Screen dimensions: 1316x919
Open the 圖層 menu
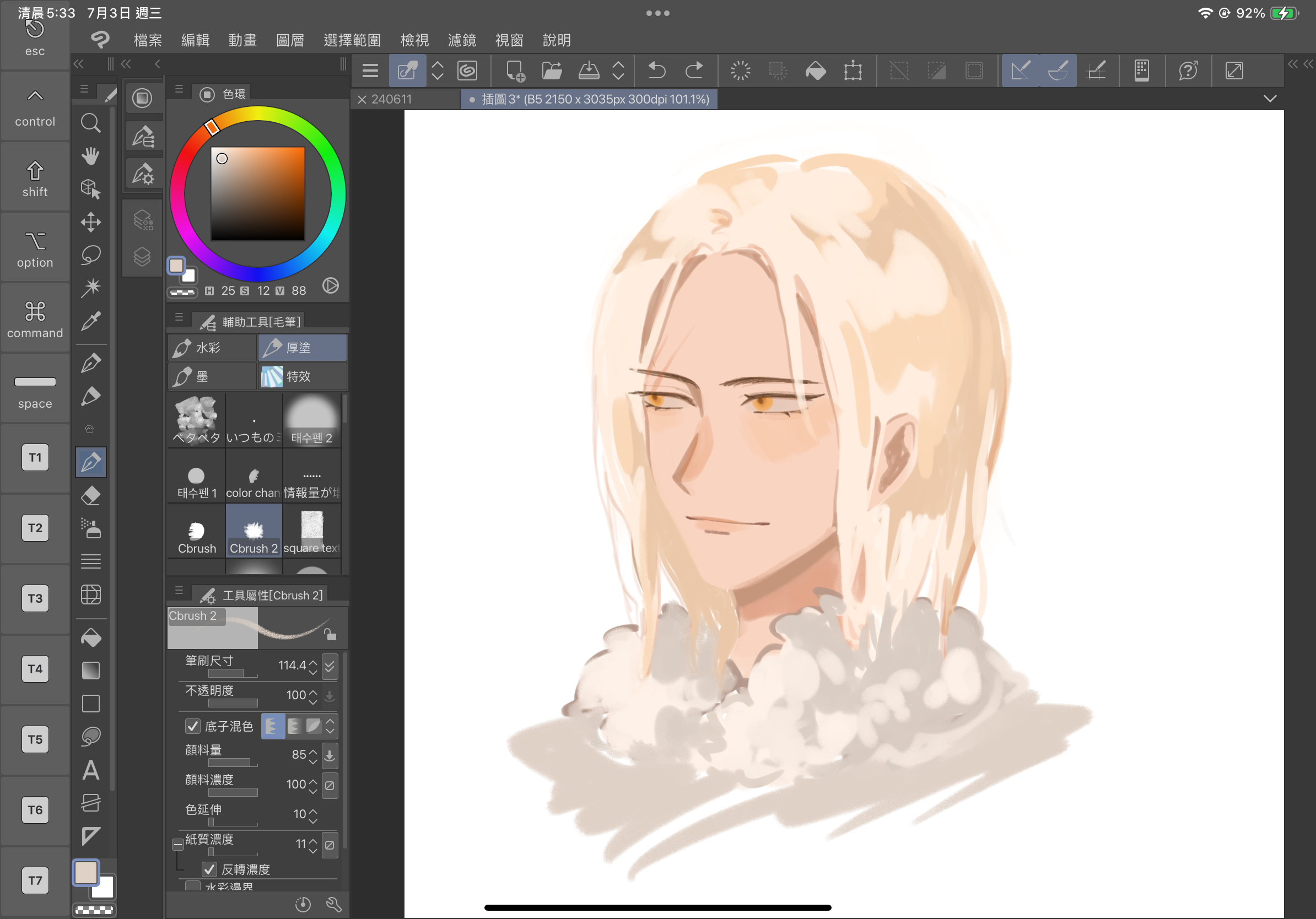tap(290, 40)
